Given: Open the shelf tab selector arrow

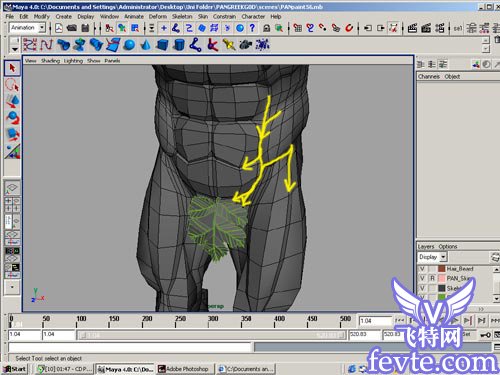Looking at the screenshot, I should (x=15, y=49).
